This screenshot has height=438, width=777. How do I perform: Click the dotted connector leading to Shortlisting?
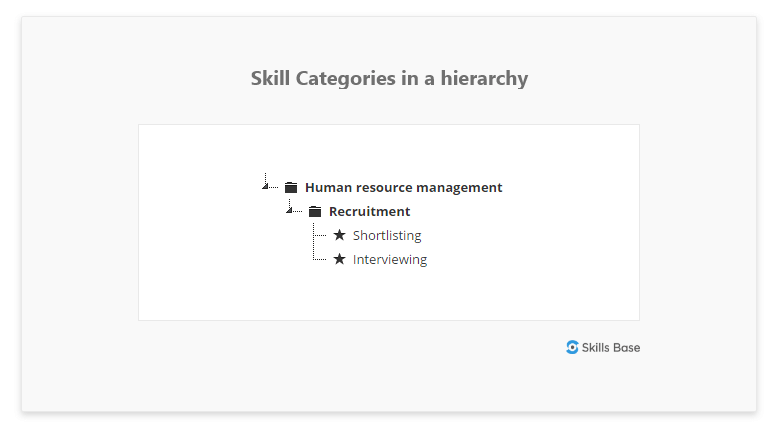click(320, 235)
